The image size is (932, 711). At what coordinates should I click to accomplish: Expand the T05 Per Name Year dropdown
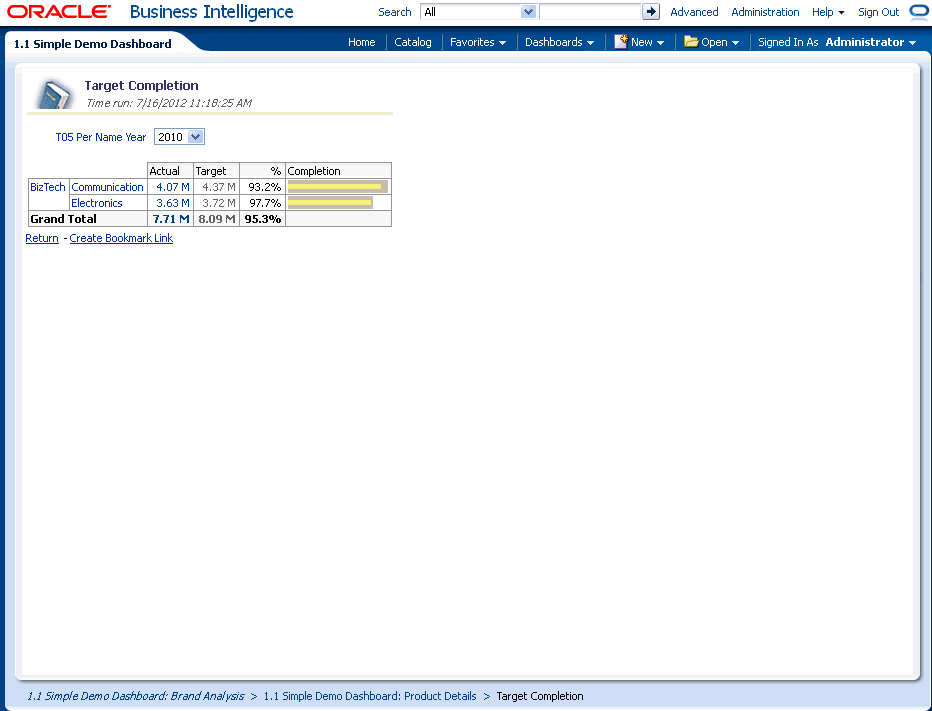coord(195,137)
